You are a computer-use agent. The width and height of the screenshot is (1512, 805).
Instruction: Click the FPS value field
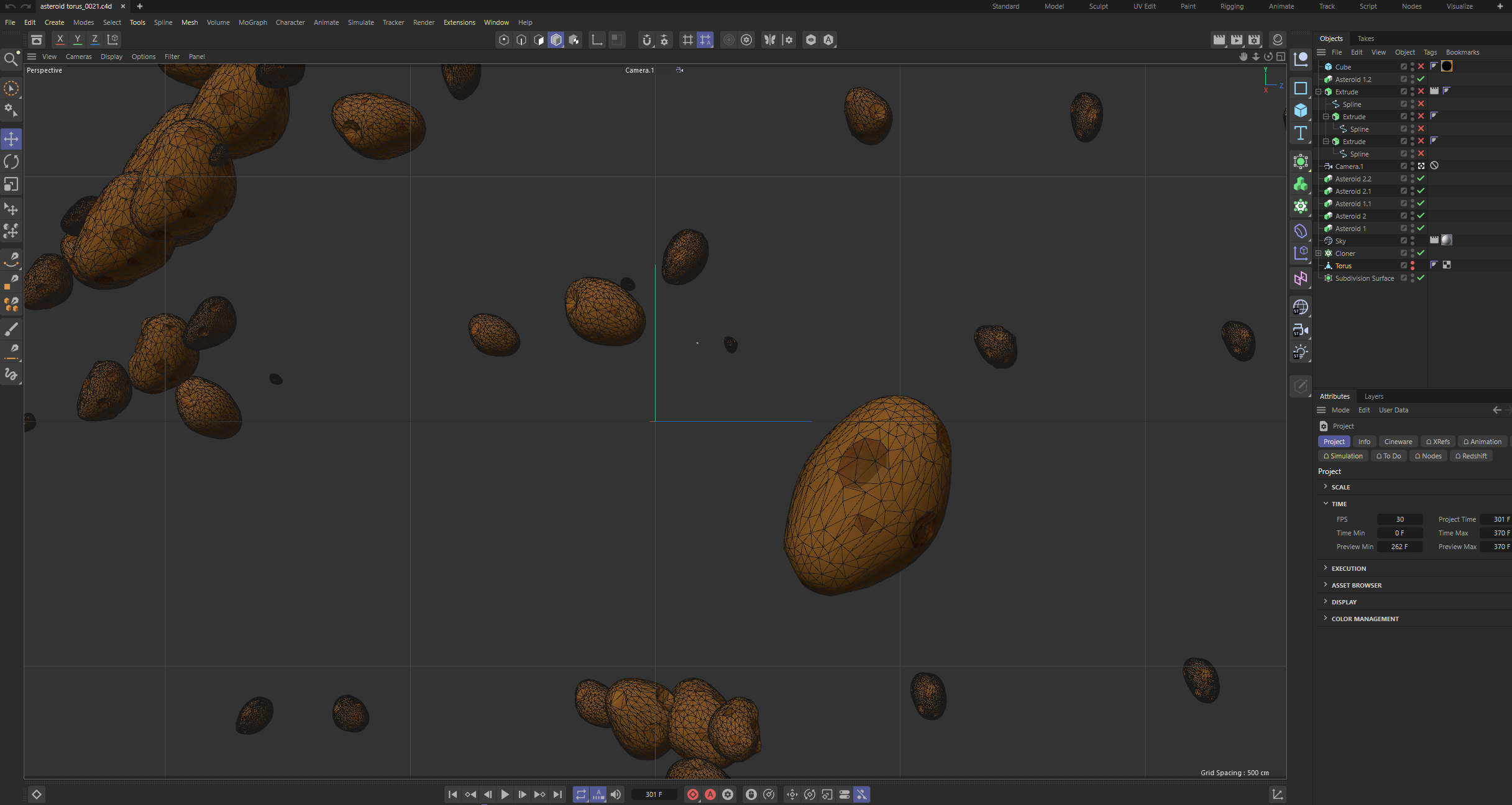point(1400,519)
